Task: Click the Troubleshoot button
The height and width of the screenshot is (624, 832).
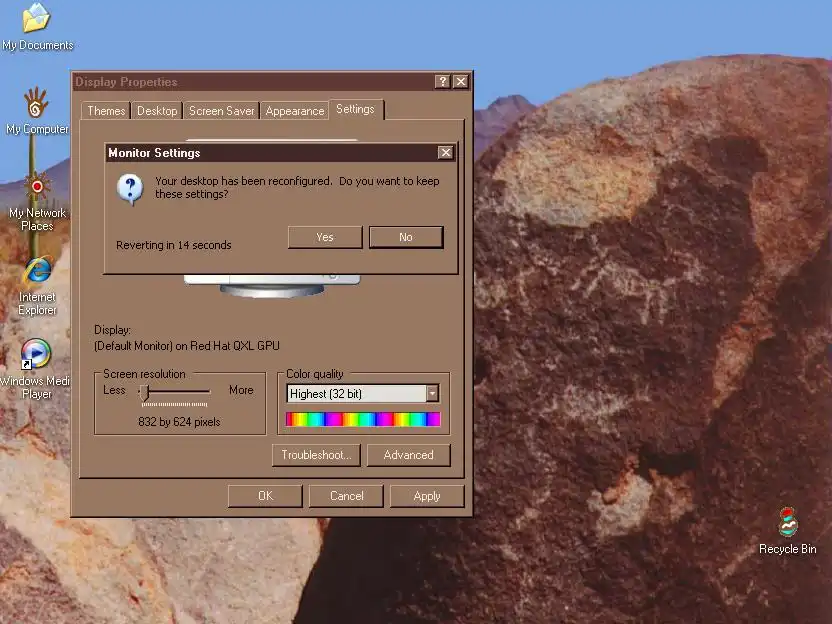Action: [316, 455]
